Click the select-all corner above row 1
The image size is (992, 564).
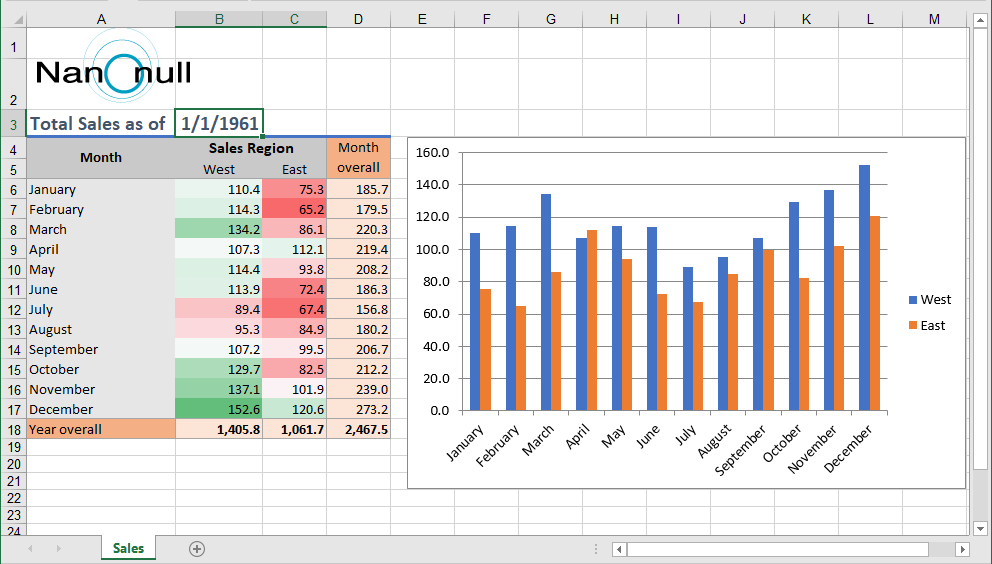12,19
